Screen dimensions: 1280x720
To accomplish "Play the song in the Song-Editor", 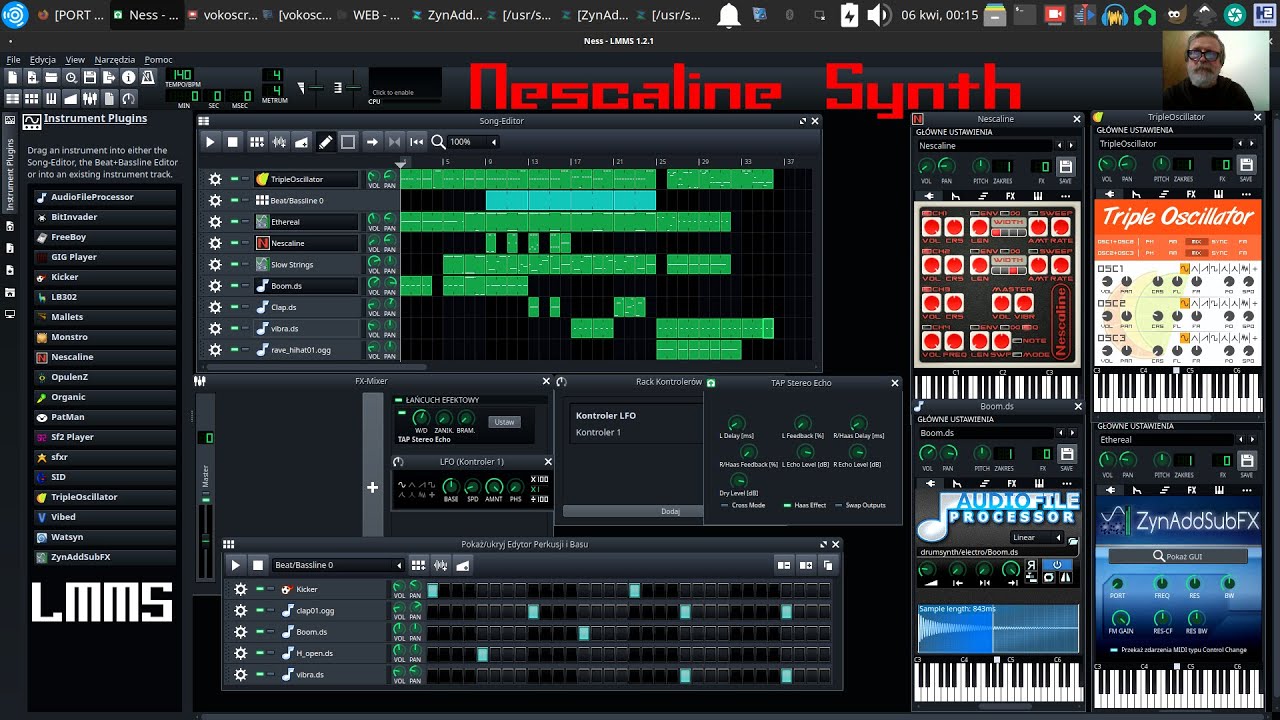I will tap(210, 142).
